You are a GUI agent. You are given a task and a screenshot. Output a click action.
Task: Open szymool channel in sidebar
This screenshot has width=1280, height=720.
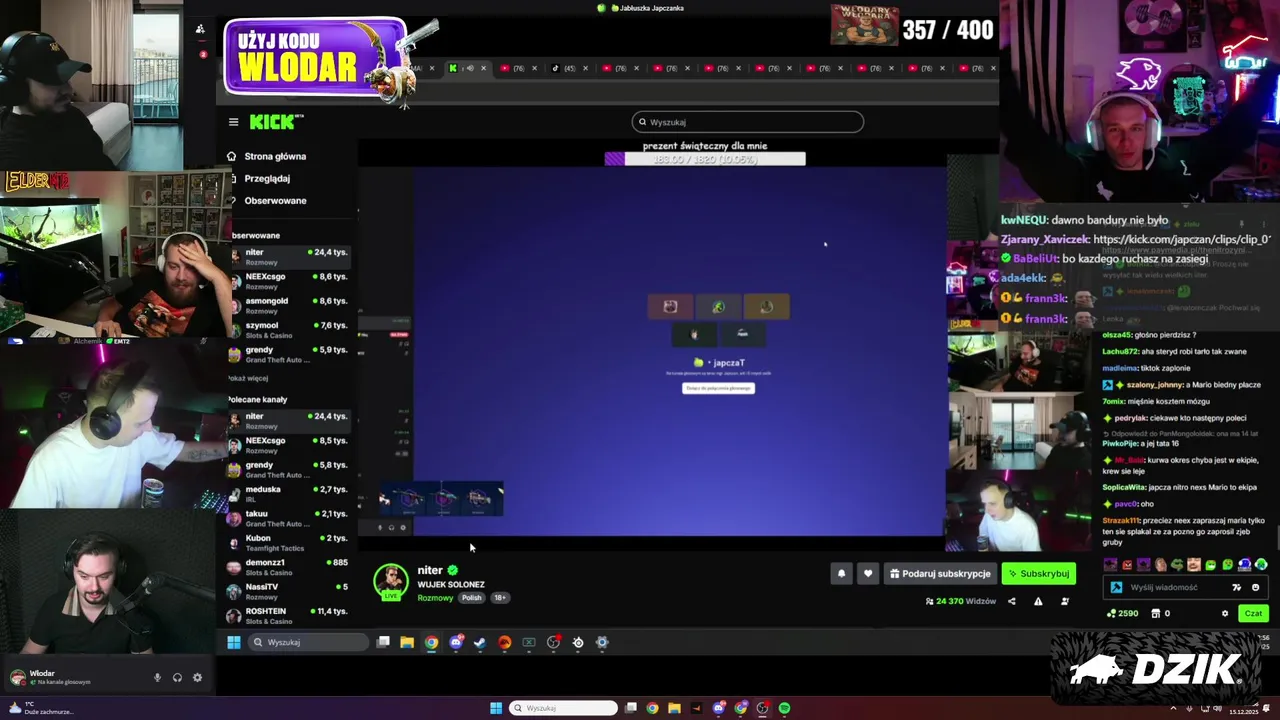point(288,330)
